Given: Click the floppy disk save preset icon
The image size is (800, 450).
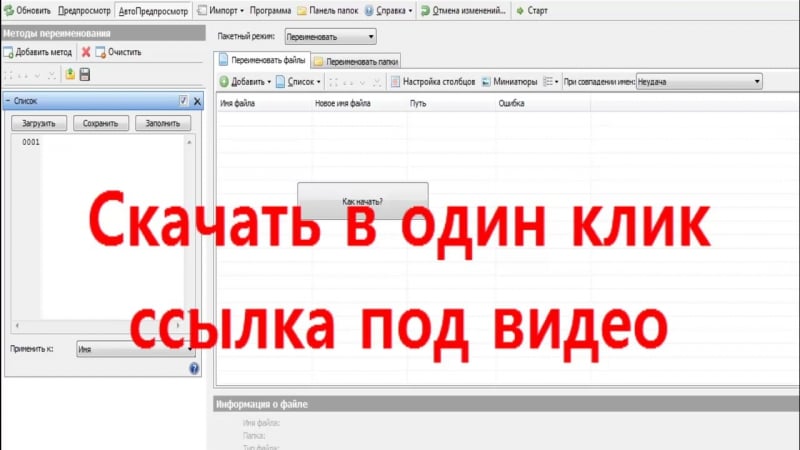Looking at the screenshot, I should coord(85,75).
